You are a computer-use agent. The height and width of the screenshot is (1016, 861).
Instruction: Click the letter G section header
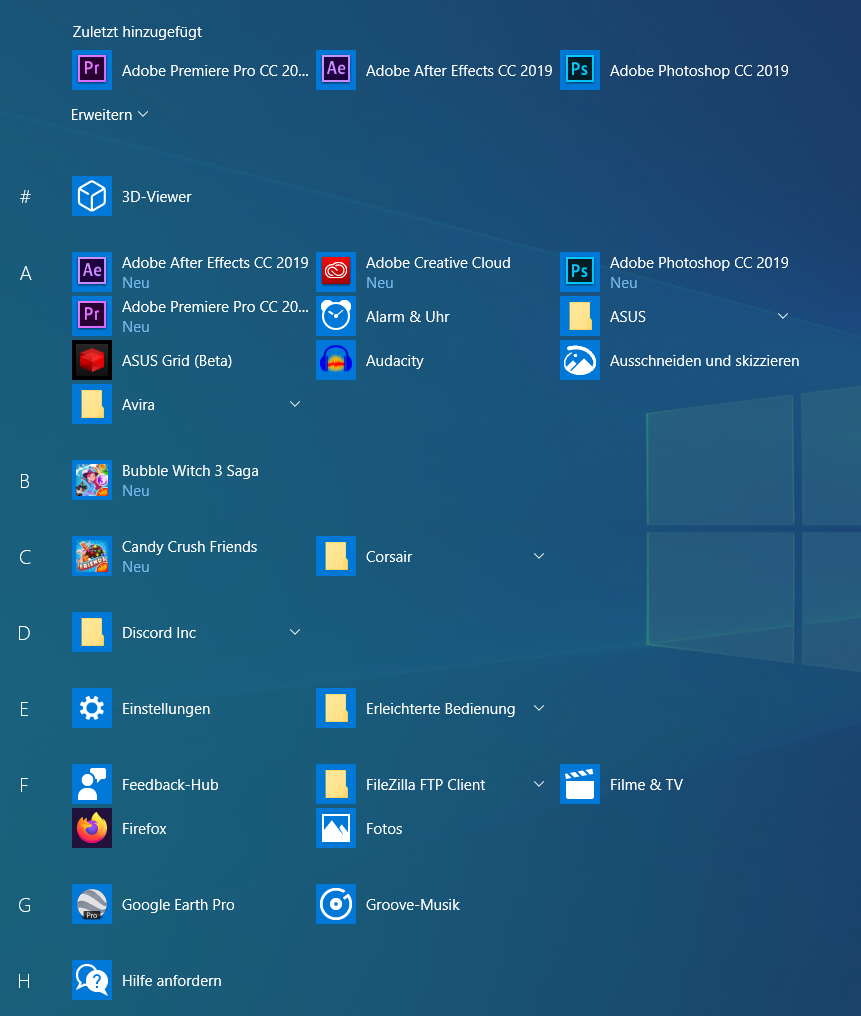pyautogui.click(x=25, y=905)
